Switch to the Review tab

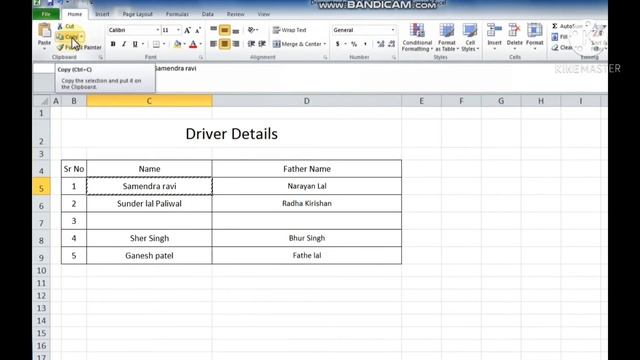tap(236, 14)
